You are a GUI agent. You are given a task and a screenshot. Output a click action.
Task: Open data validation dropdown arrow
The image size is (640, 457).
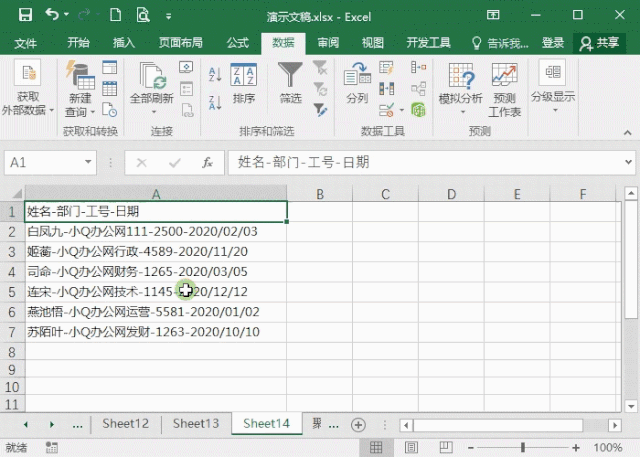(x=402, y=110)
